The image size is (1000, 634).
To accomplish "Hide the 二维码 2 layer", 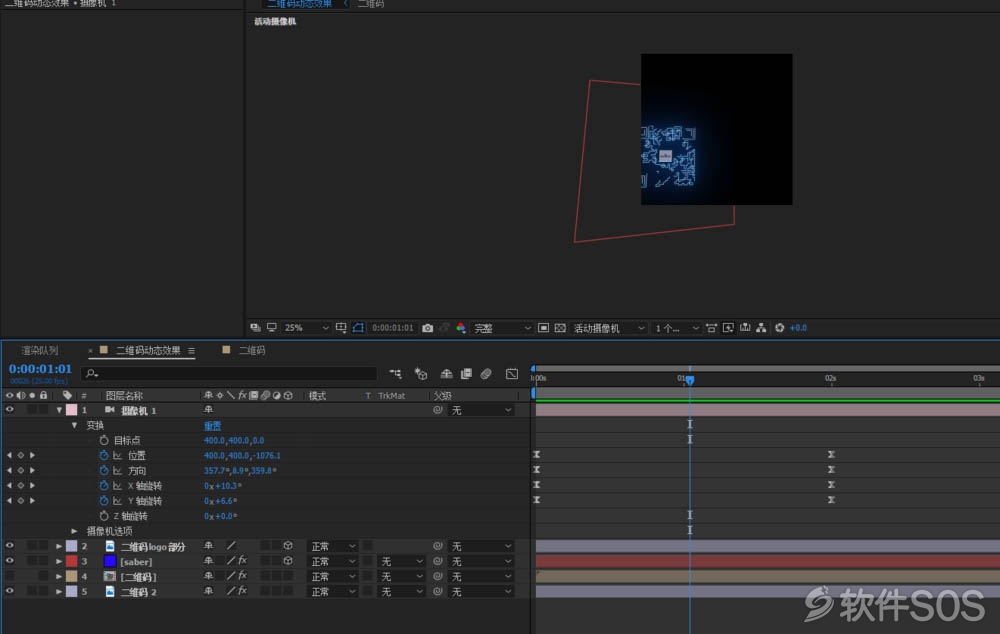I will (9, 591).
